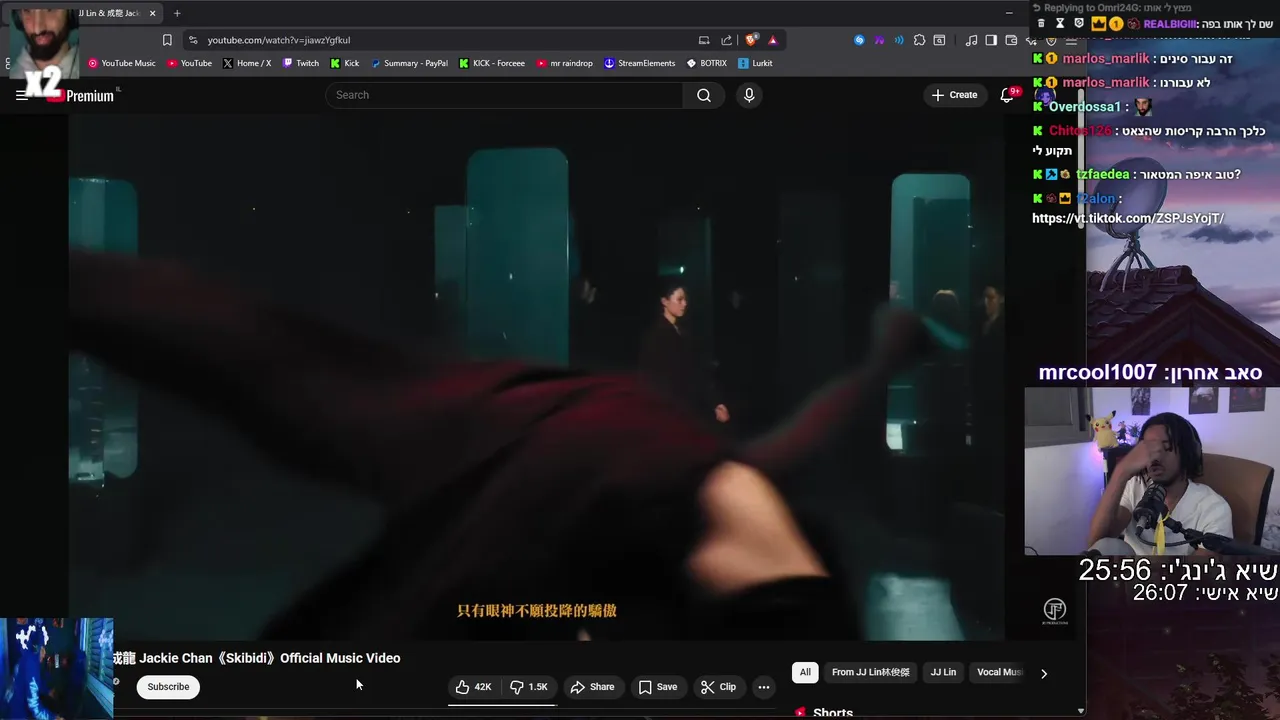Open Summary - PayPal bookmark
1280x720 pixels.
(x=409, y=63)
